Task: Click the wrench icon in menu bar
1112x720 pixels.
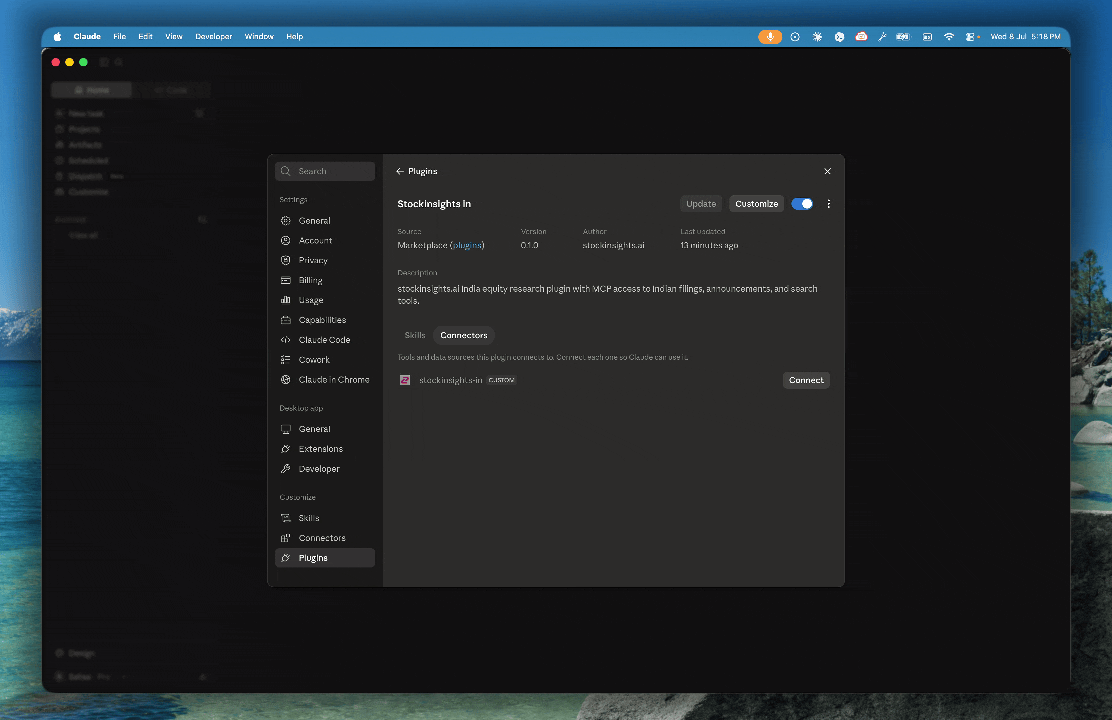Action: 882,37
